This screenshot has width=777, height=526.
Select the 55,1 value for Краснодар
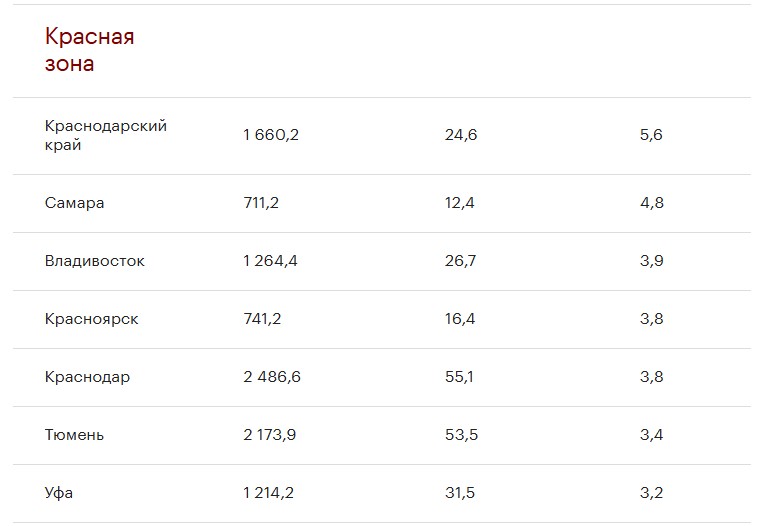tap(460, 377)
